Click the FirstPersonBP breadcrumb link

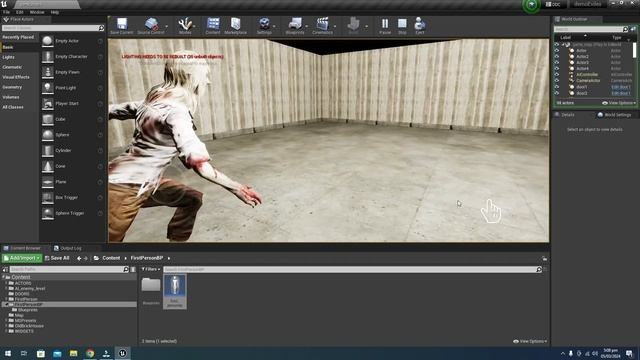tap(147, 258)
